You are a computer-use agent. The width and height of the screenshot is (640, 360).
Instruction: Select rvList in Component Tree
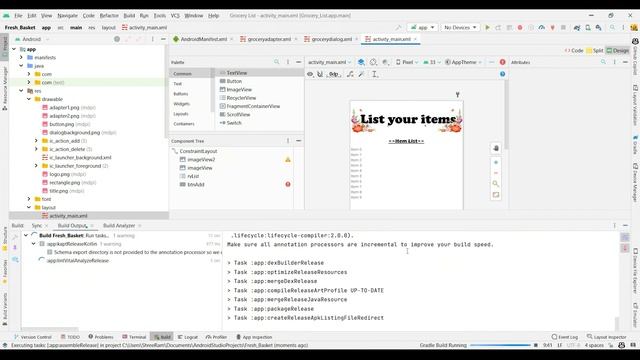coord(193,176)
